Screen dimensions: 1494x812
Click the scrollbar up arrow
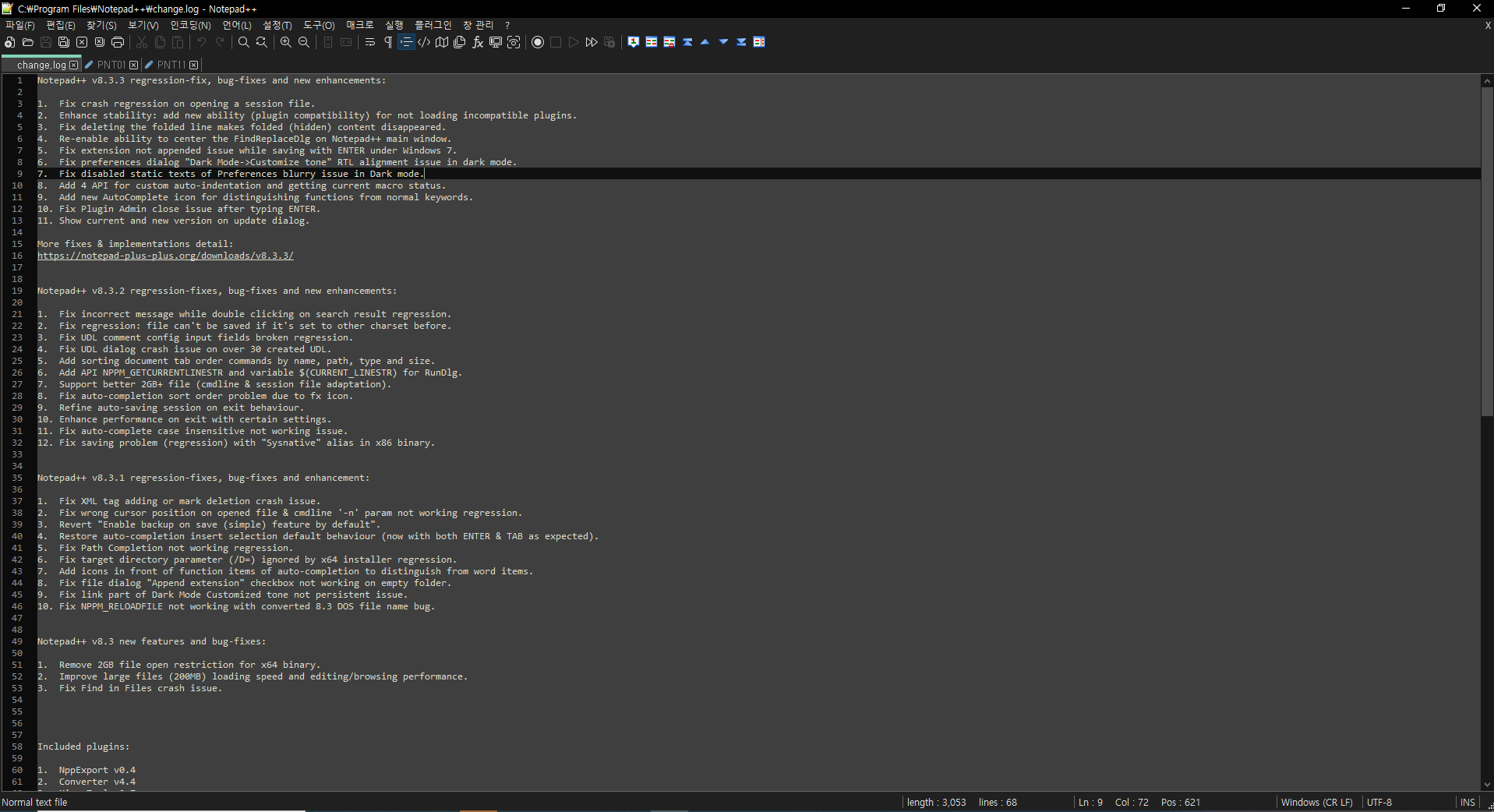point(1487,80)
